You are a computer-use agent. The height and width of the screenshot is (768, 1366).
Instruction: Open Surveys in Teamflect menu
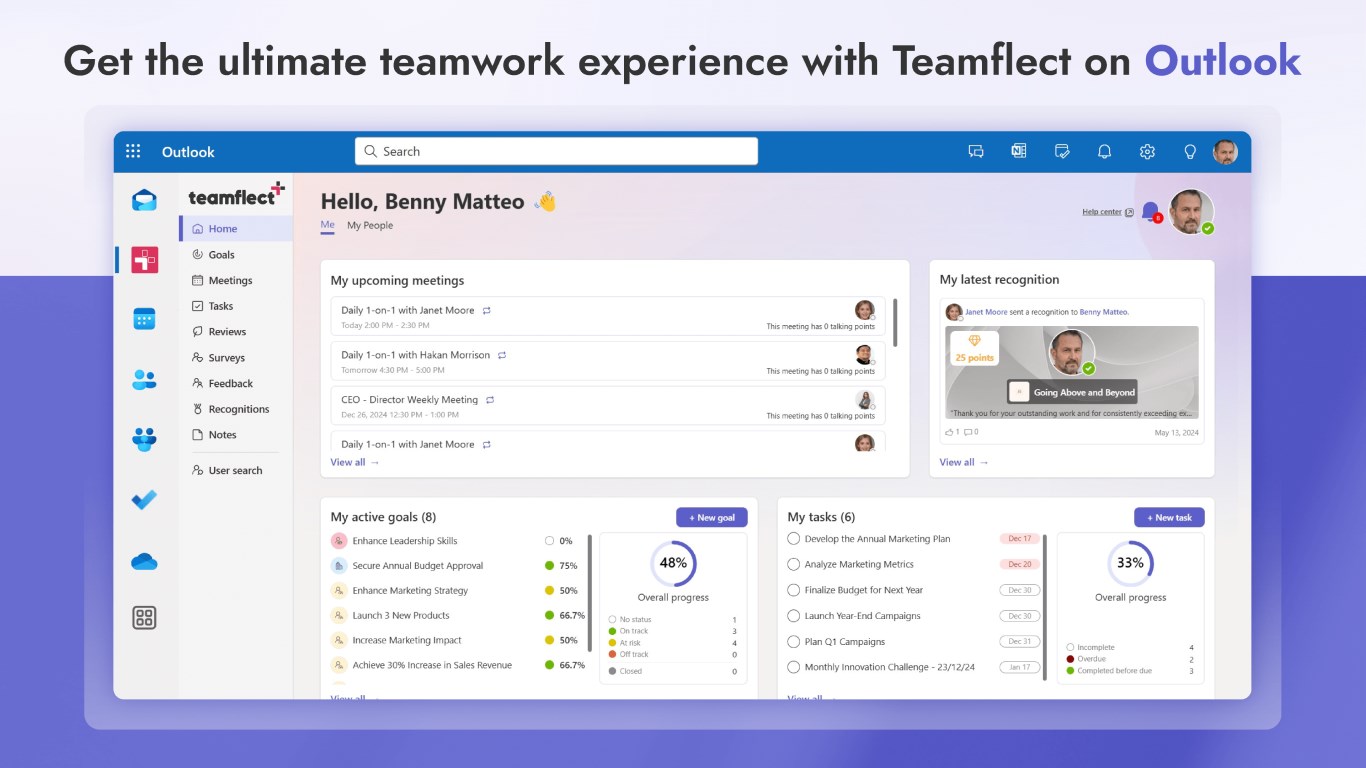[x=236, y=358]
